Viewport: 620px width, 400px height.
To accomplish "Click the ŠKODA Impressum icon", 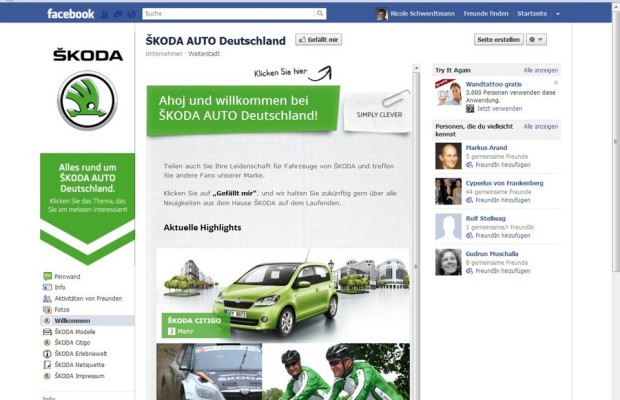I will click(47, 375).
